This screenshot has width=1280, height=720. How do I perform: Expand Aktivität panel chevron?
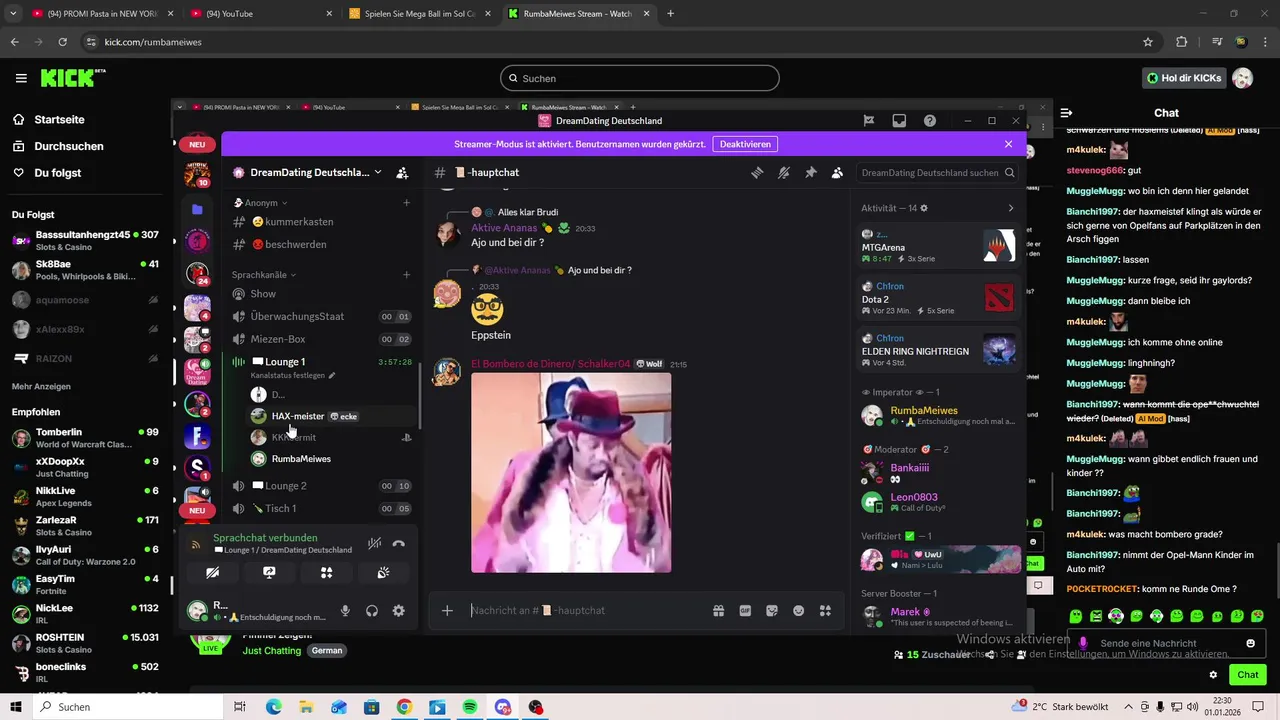click(x=1010, y=208)
